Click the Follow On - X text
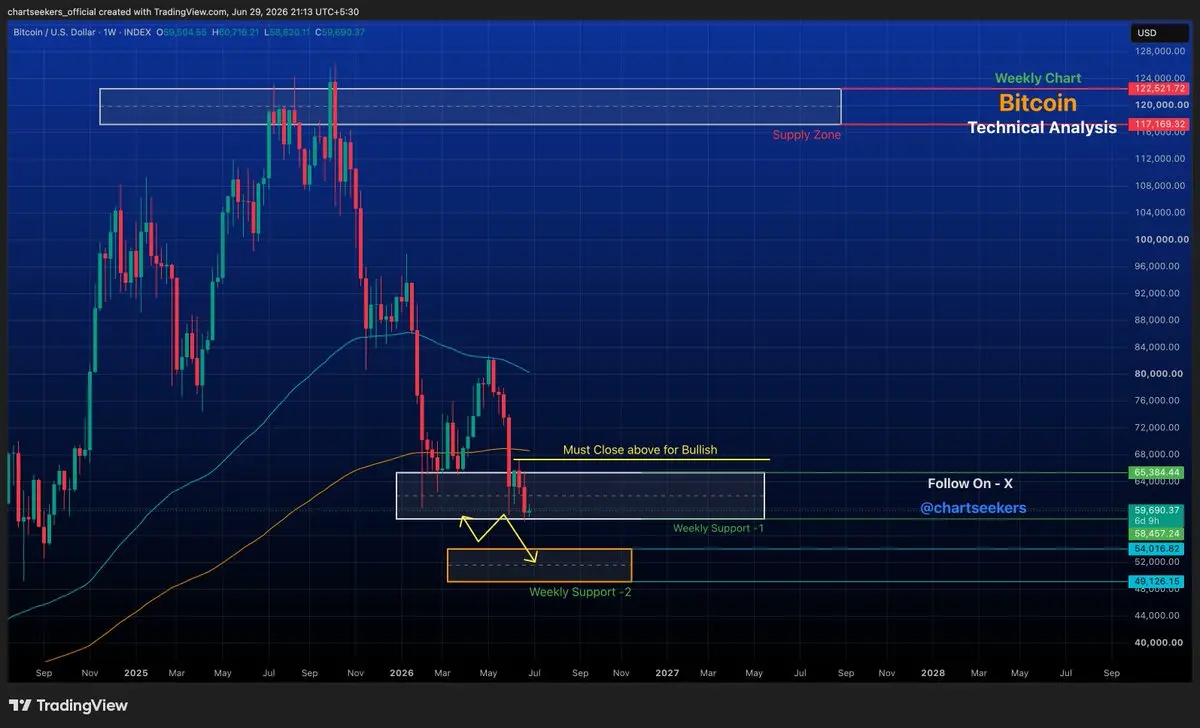 pos(971,483)
